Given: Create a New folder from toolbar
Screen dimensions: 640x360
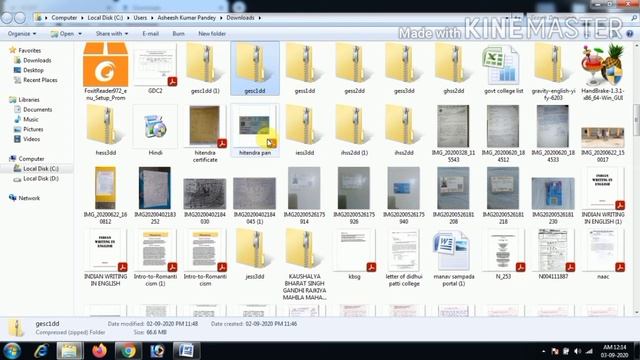Looking at the screenshot, I should coord(212,33).
